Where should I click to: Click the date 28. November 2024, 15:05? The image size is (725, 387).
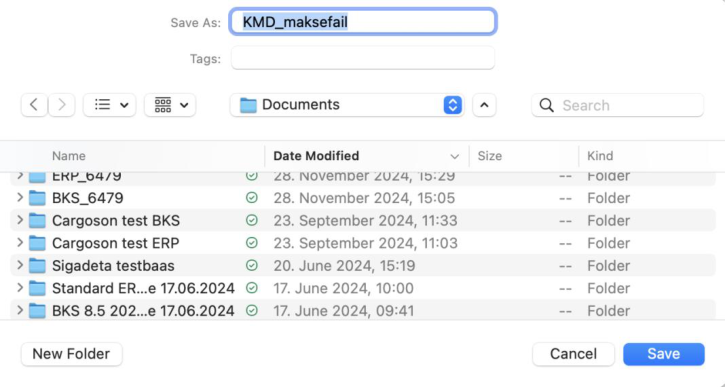click(x=364, y=198)
